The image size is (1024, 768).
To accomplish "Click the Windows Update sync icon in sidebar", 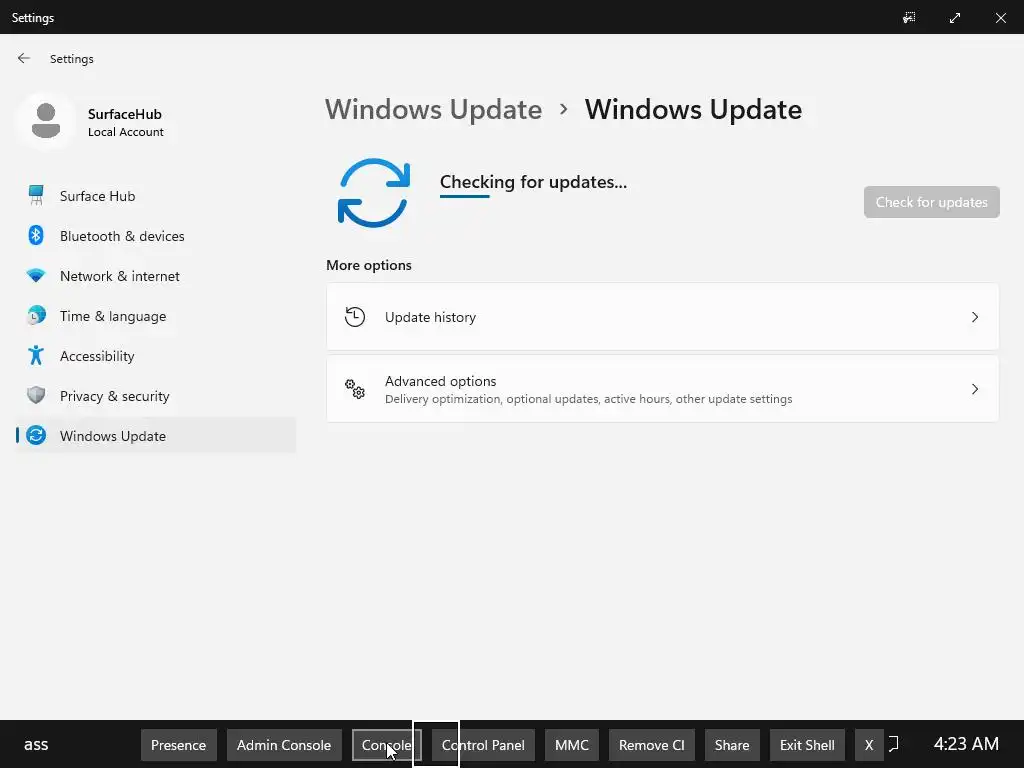I will 36,435.
